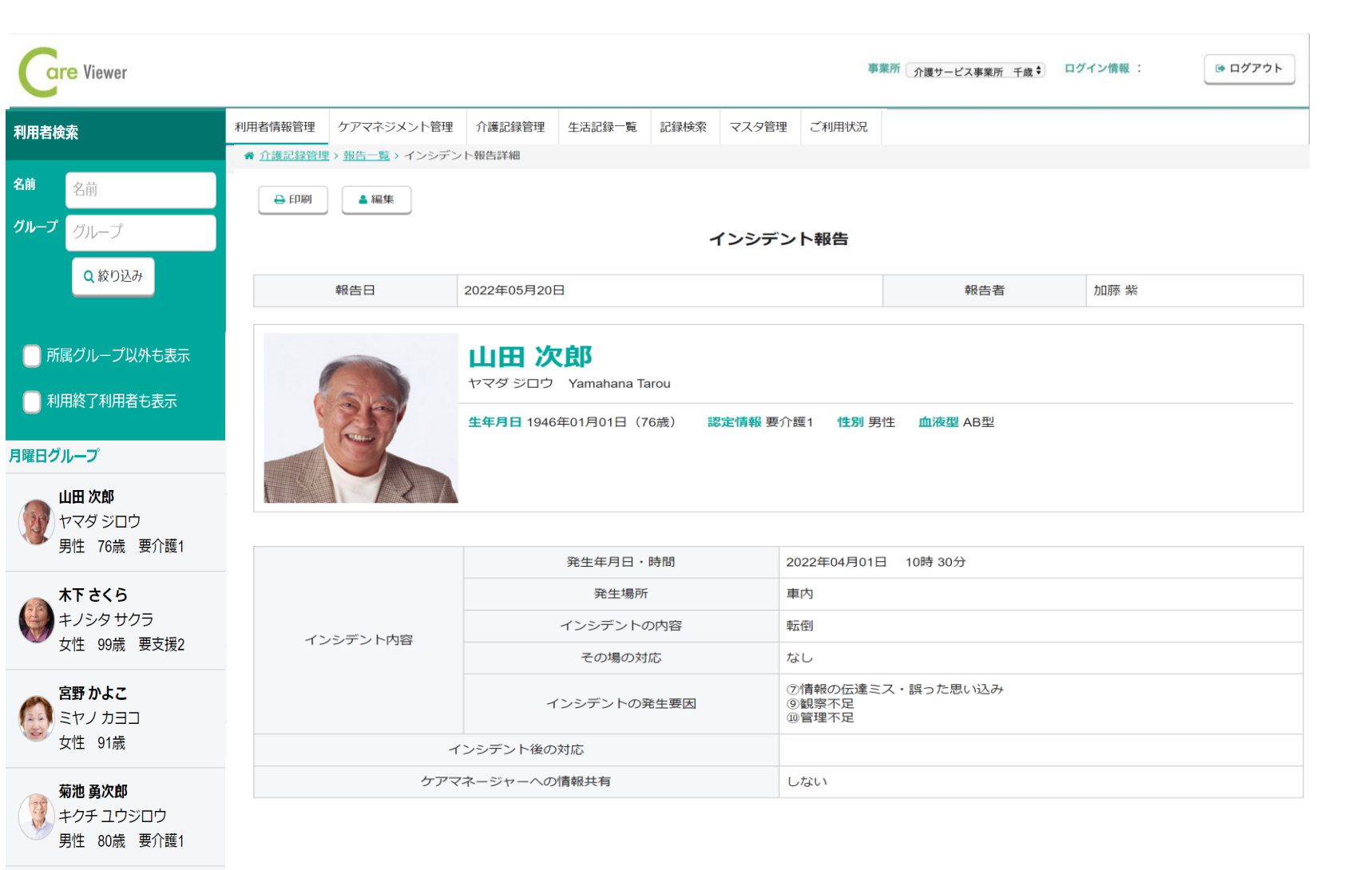Click the 印刷 print button

click(x=293, y=200)
